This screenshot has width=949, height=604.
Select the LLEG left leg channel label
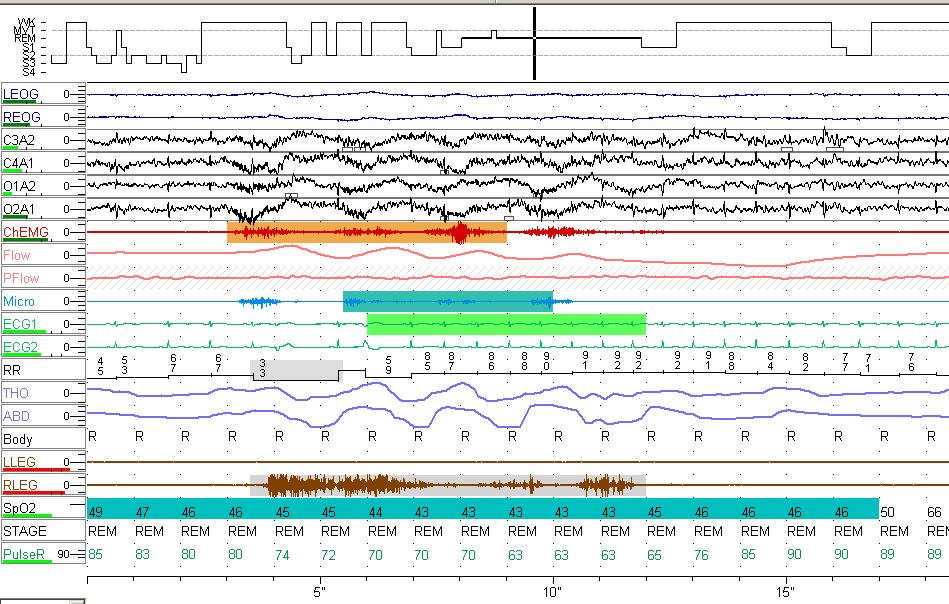pos(19,462)
